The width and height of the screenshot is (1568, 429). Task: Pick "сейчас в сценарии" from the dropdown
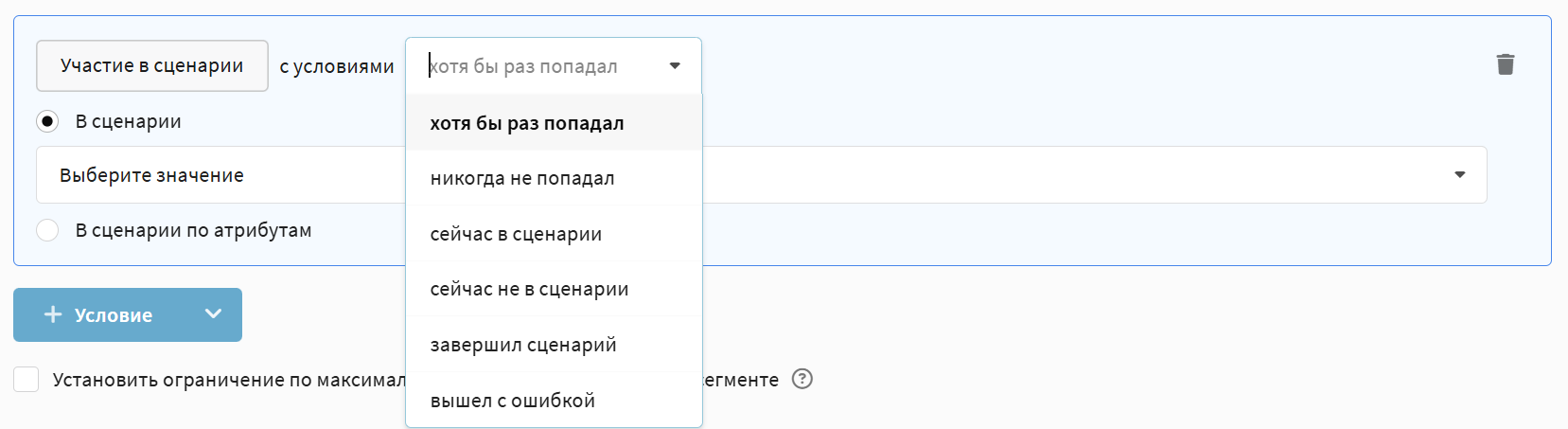516,234
